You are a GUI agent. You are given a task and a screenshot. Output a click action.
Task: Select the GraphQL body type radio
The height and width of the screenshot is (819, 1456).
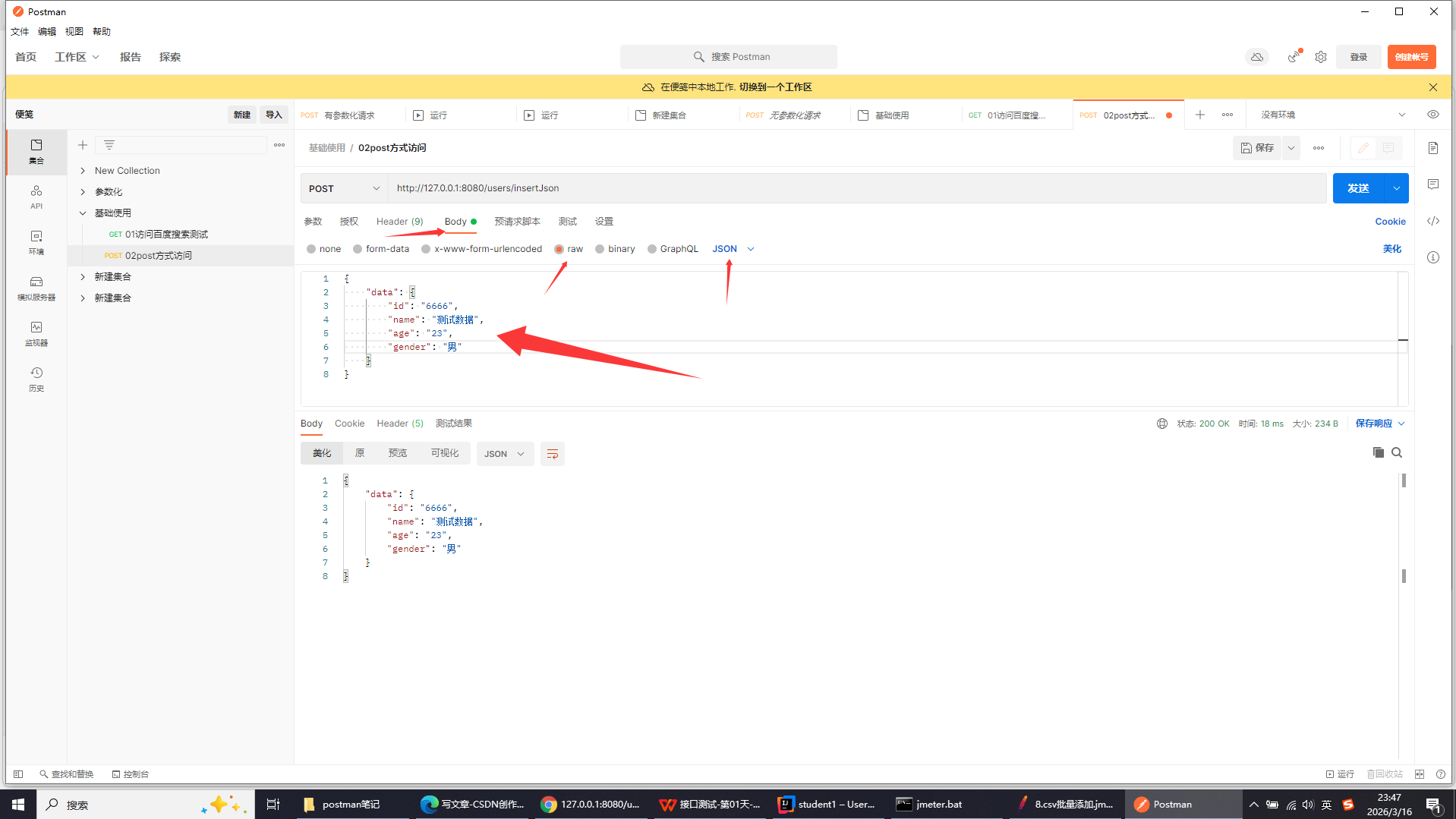tap(652, 249)
